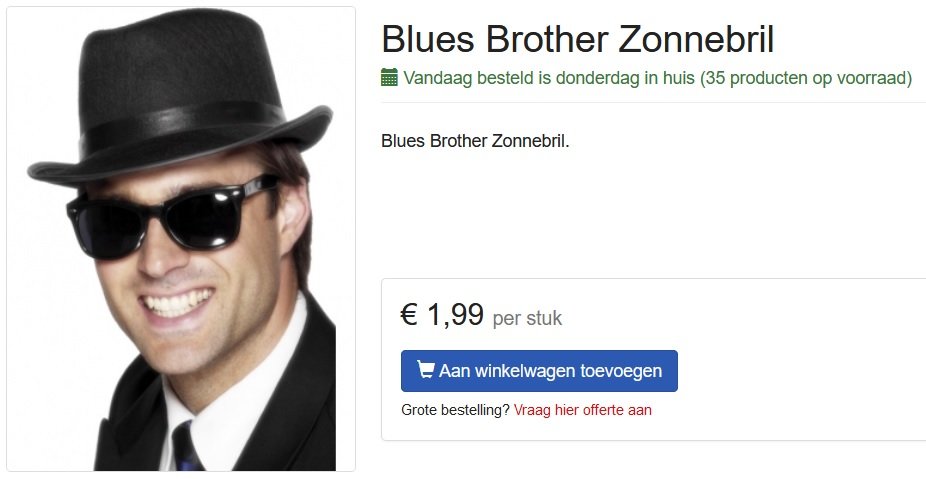This screenshot has width=926, height=479.
Task: Click the 'per stuk' unit label
Action: 527,318
